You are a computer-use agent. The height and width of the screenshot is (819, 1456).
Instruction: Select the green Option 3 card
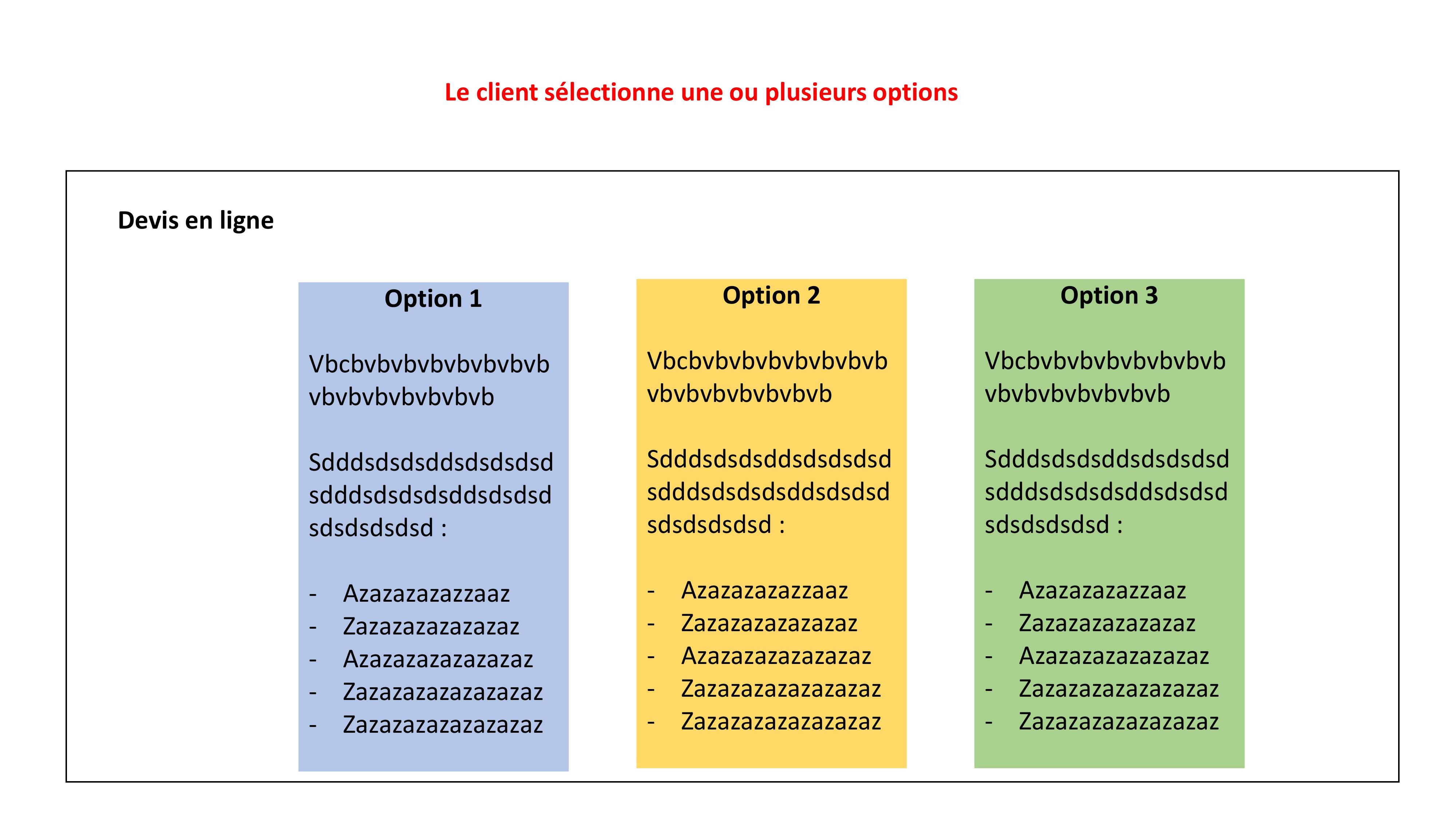click(1109, 523)
